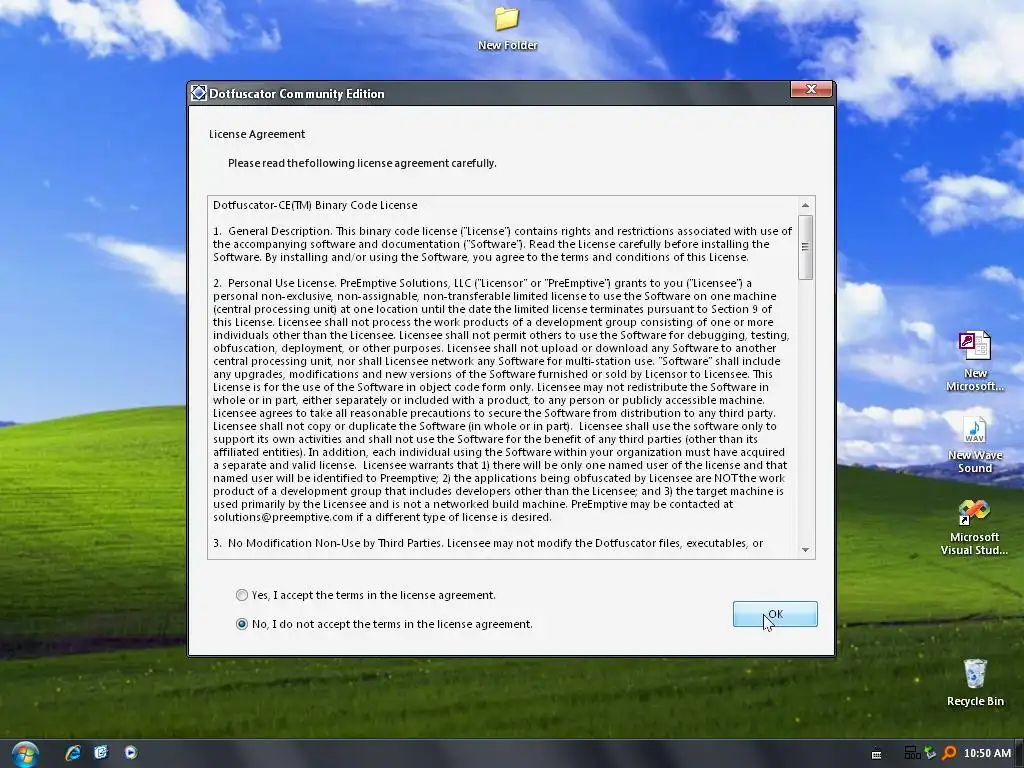The width and height of the screenshot is (1024, 768).
Task: Click the Dotfuscator title bar icon
Action: [199, 93]
